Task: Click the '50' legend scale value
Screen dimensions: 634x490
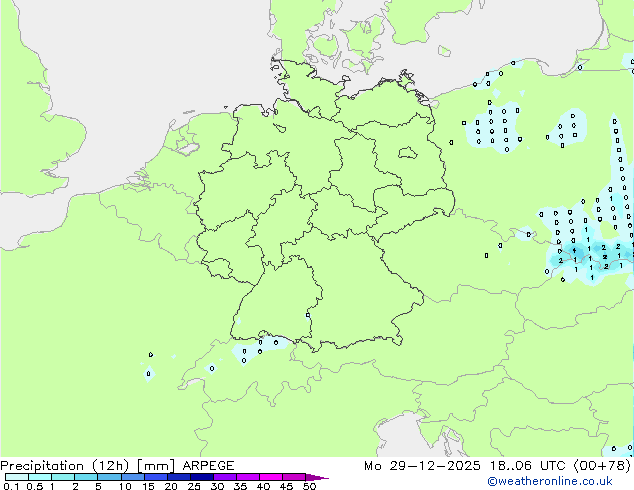Action: pyautogui.click(x=309, y=486)
